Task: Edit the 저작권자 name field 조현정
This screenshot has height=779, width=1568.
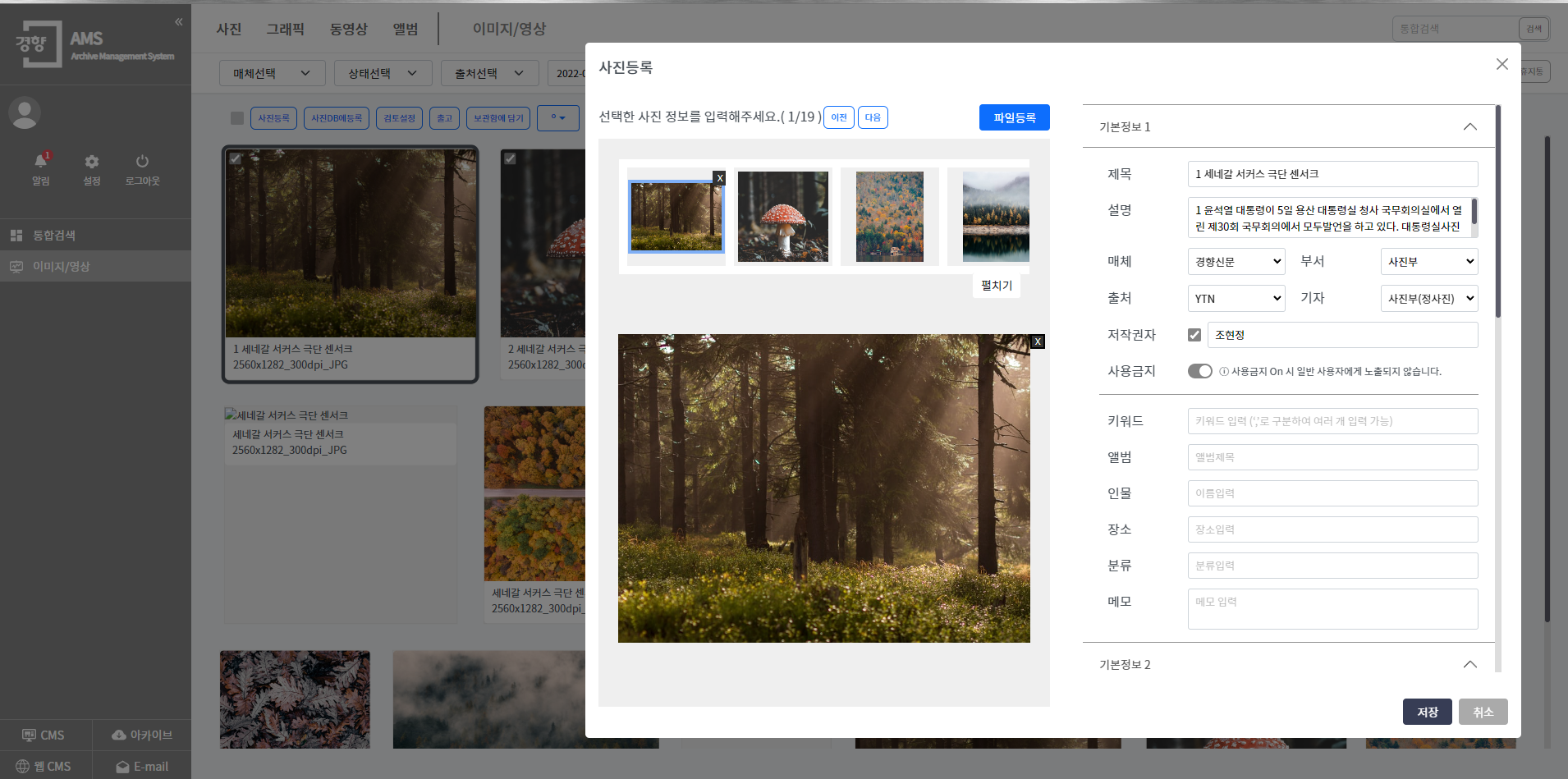Action: coord(1343,335)
